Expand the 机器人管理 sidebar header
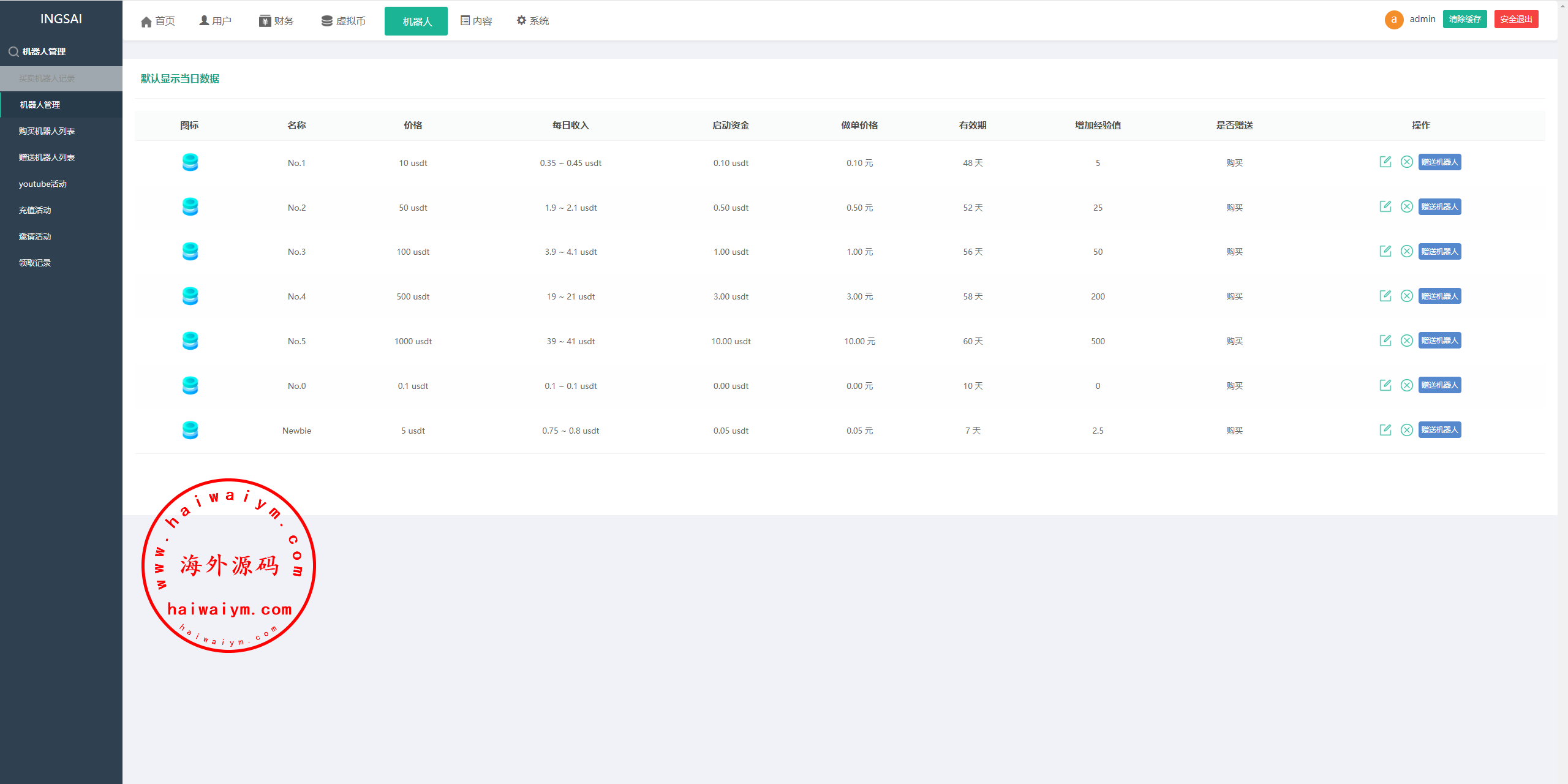The width and height of the screenshot is (1568, 784). coord(44,51)
